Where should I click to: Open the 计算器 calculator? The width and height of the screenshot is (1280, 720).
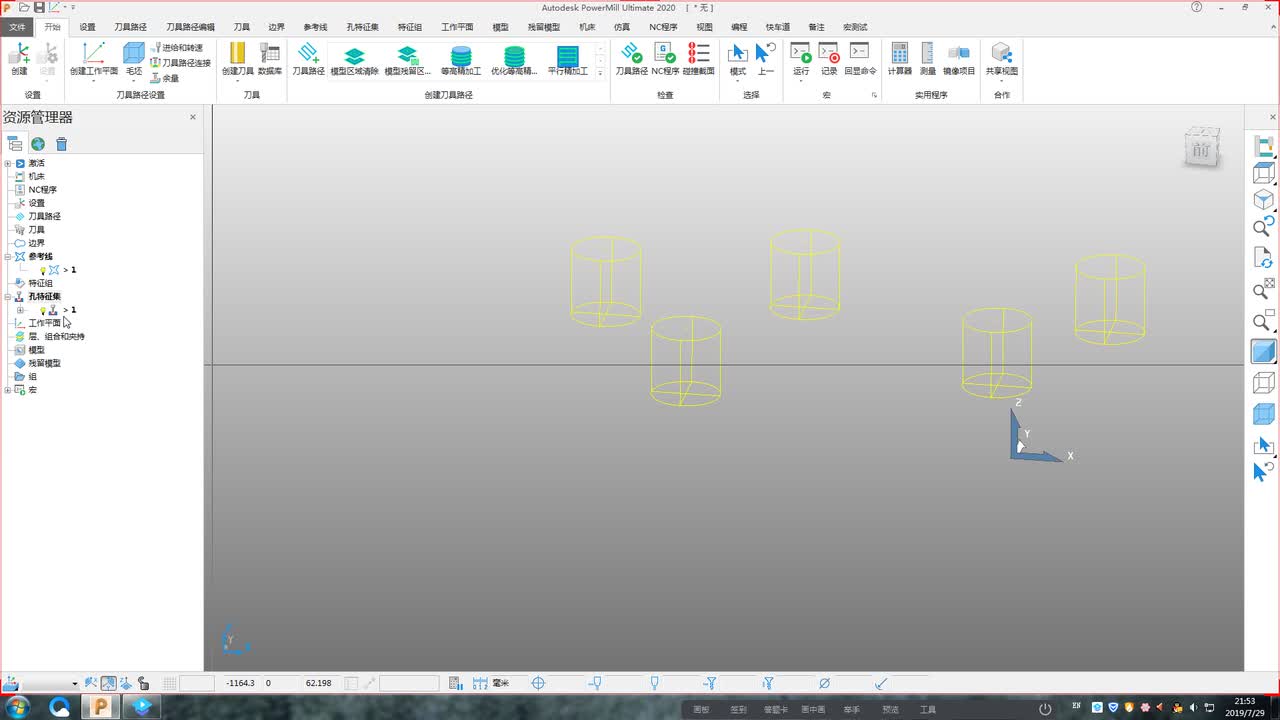point(900,59)
